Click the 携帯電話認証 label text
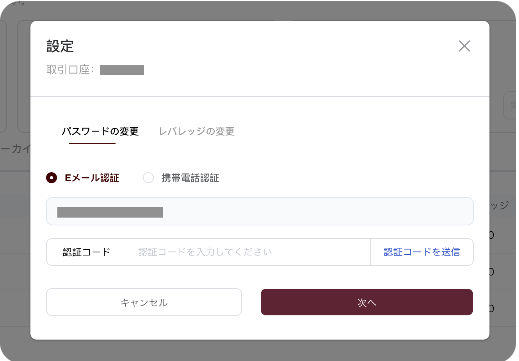519x361 pixels. click(190, 178)
